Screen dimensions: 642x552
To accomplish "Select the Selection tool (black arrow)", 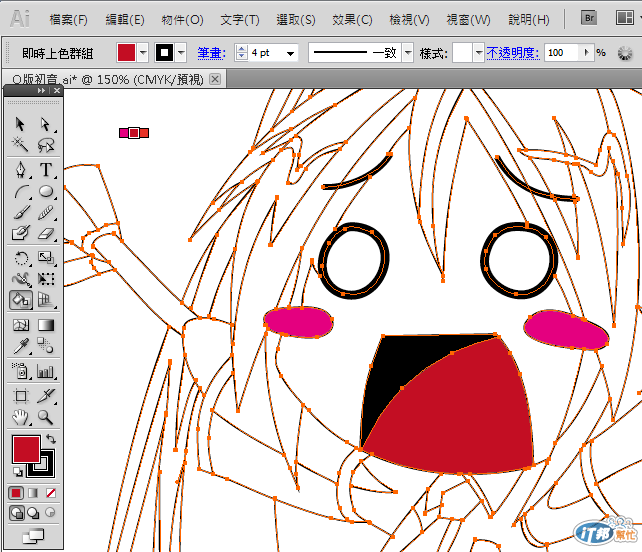I will 20,124.
